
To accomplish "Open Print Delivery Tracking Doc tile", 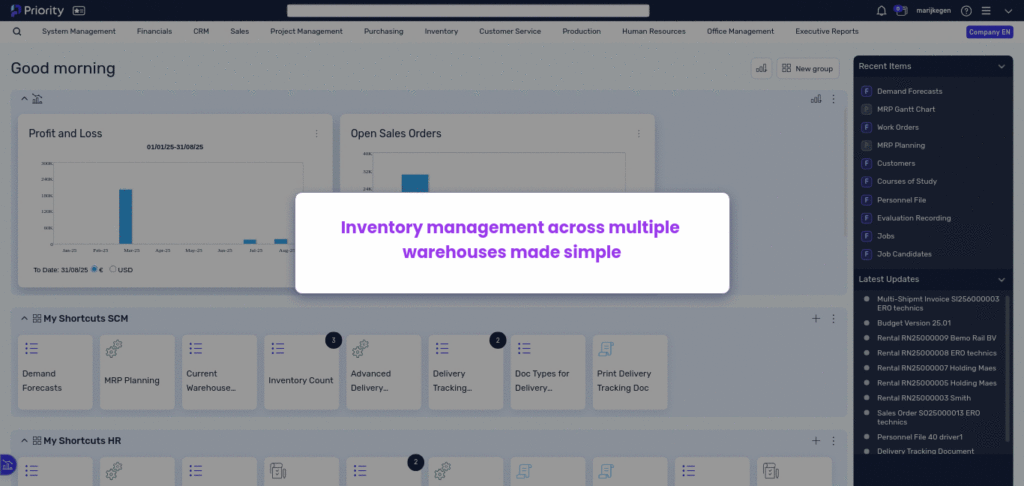I will point(630,372).
